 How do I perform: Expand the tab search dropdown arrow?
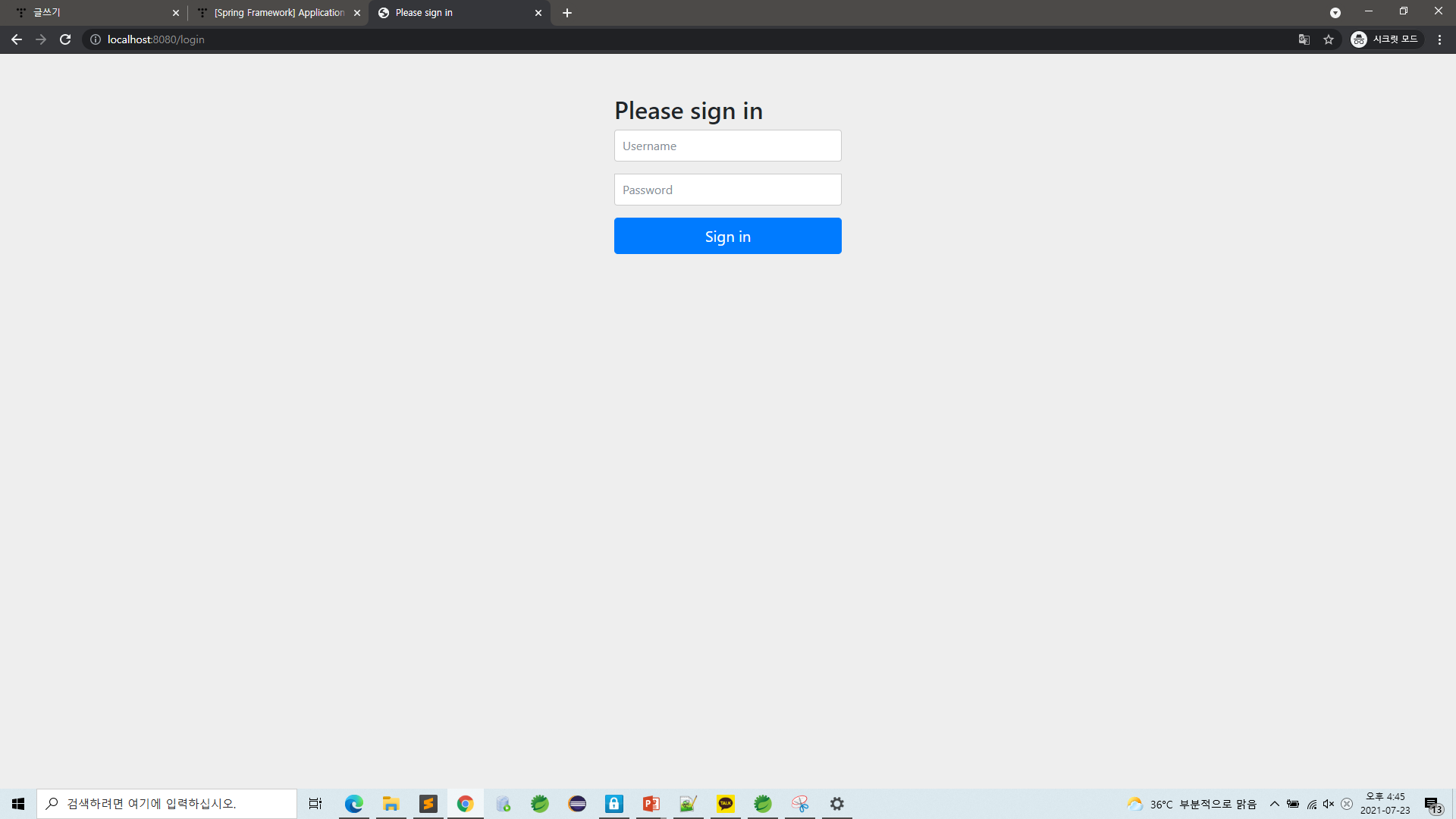[x=1335, y=13]
